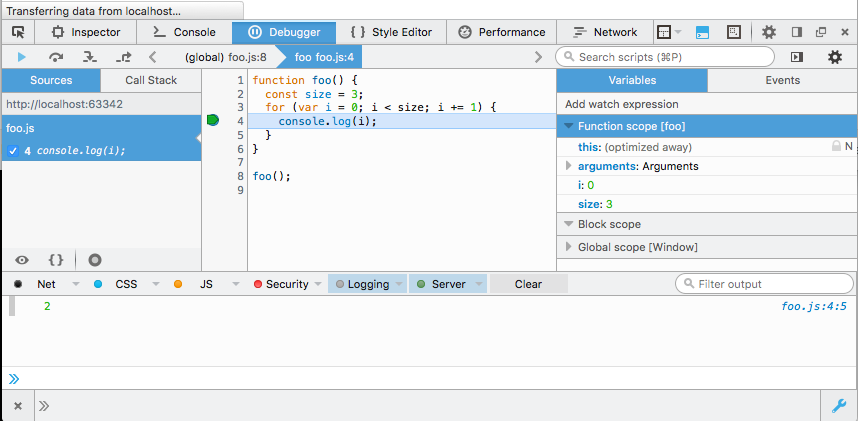
Task: Switch to the Call Stack tab
Action: click(151, 81)
